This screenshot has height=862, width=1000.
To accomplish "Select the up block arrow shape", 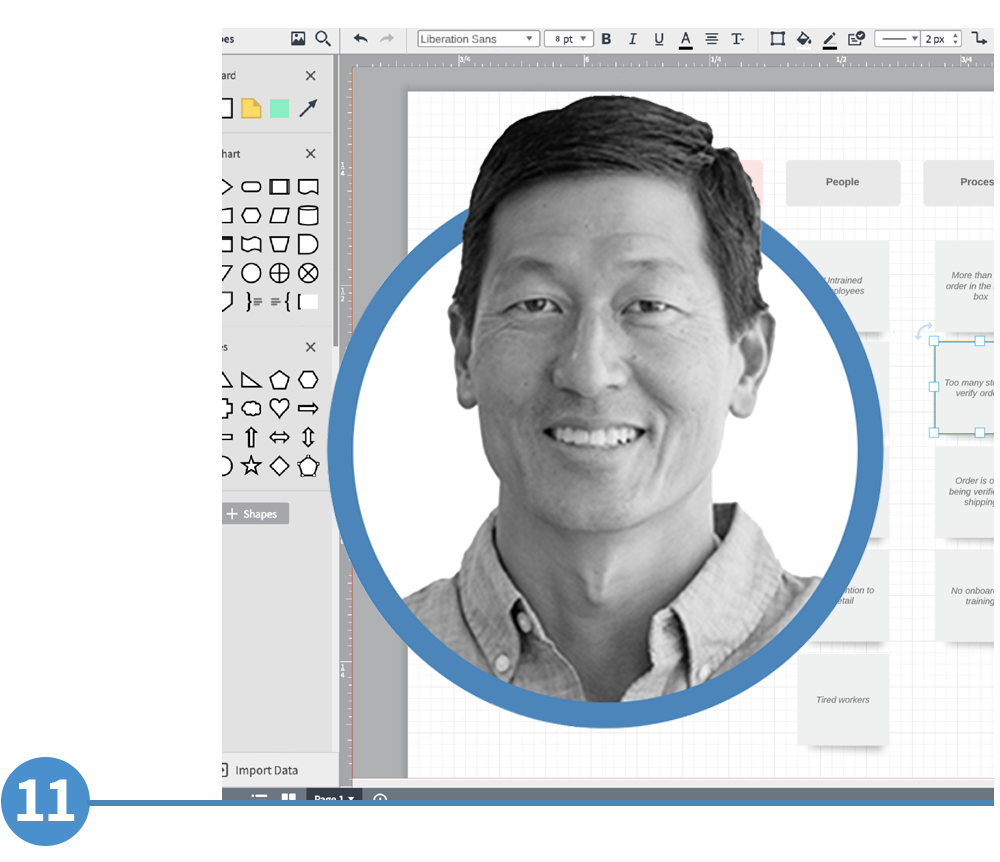I will 251,437.
